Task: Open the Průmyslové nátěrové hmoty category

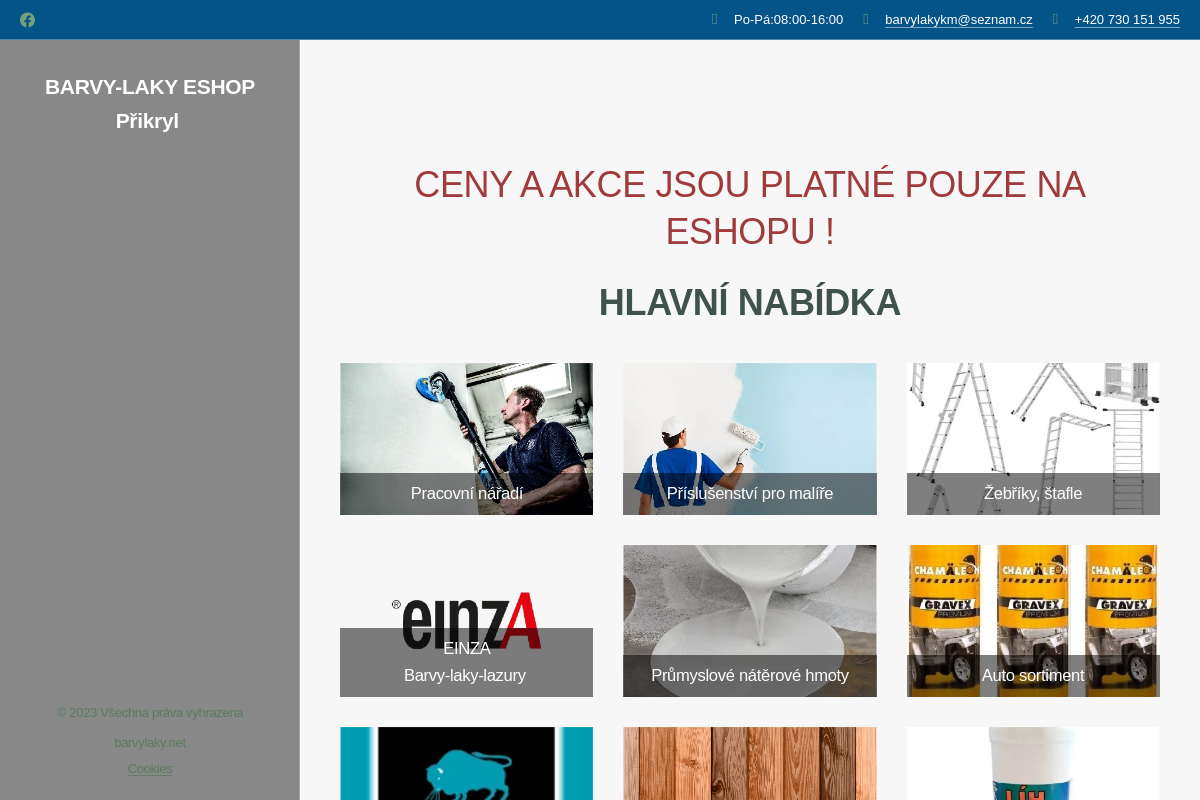Action: point(750,620)
